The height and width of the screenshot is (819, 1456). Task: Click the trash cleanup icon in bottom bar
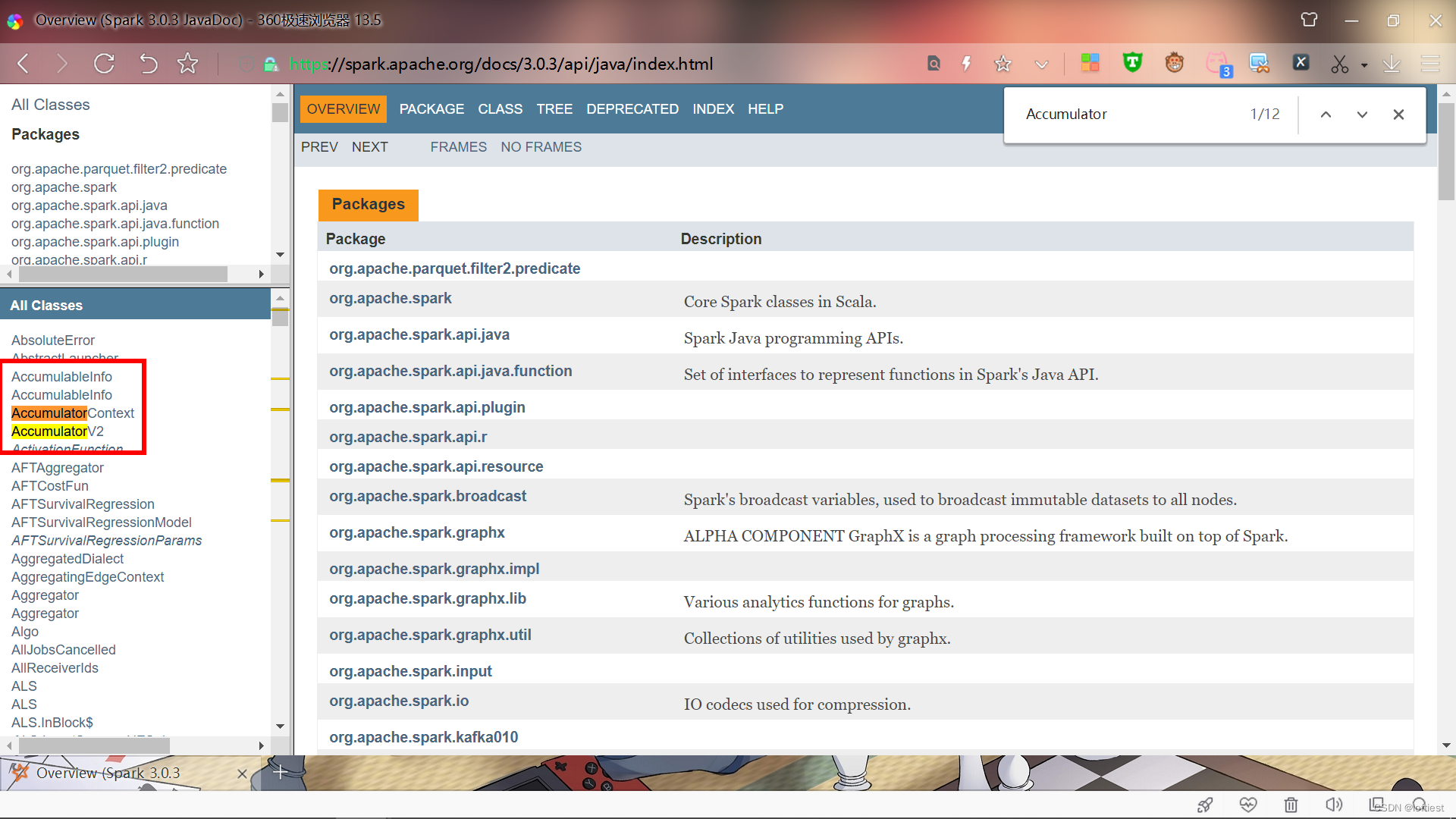(x=1291, y=805)
